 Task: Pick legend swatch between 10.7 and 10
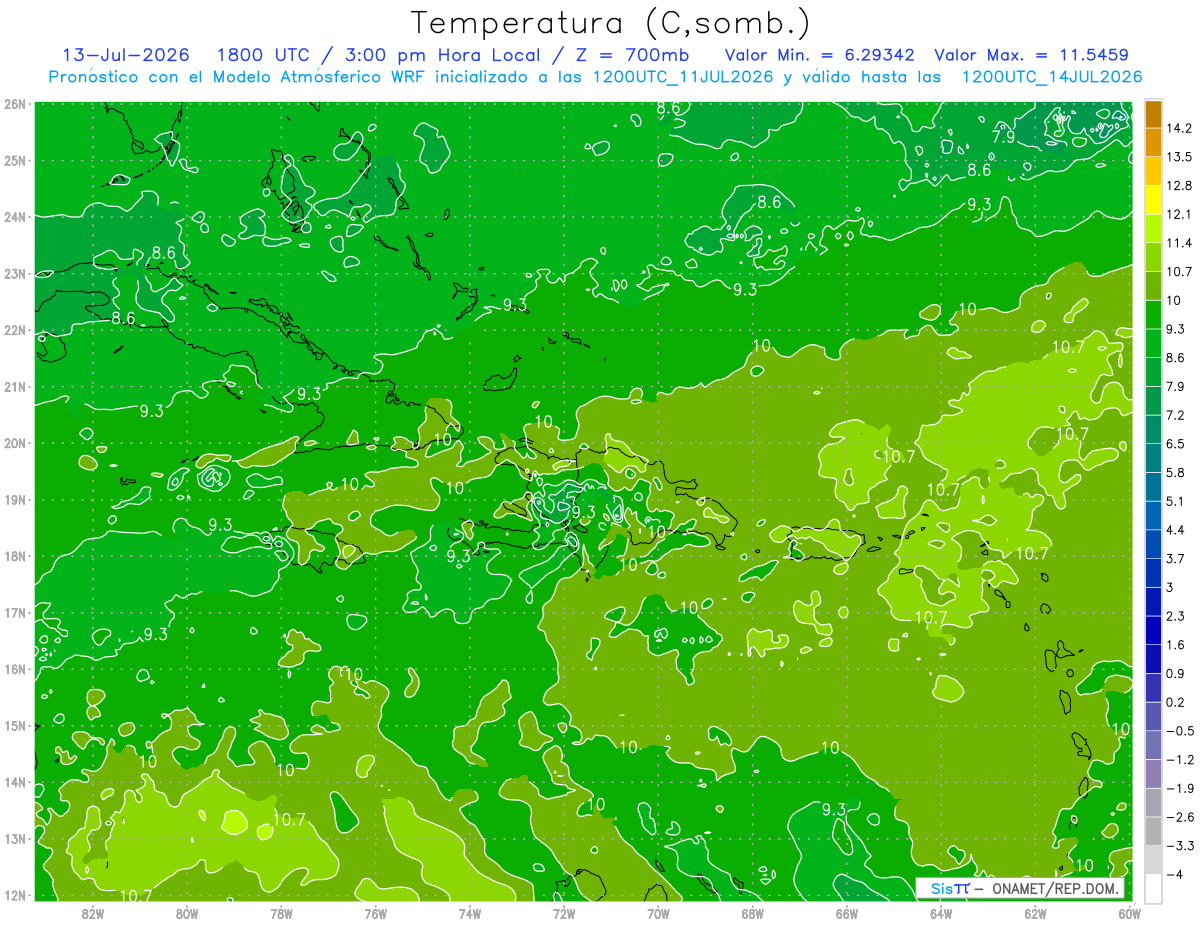tap(1153, 285)
